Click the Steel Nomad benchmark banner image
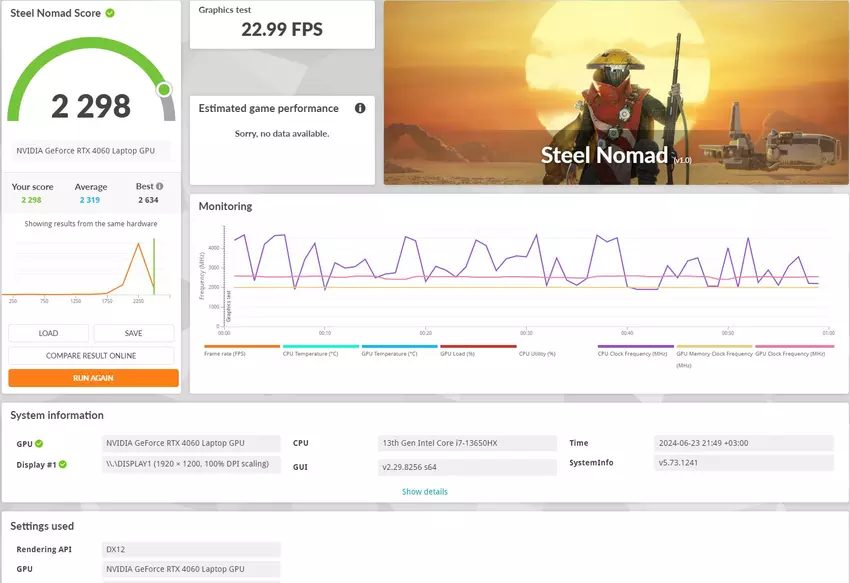Viewport: 850px width, 583px height. tap(616, 92)
